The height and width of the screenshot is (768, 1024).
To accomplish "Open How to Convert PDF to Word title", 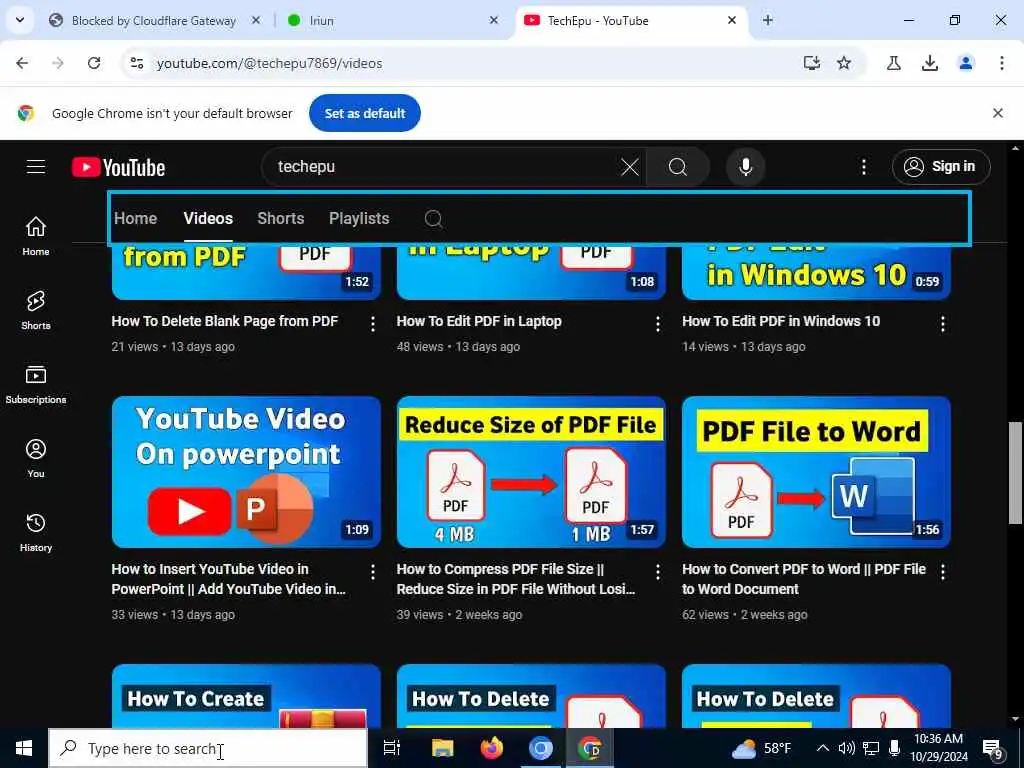I will 804,579.
